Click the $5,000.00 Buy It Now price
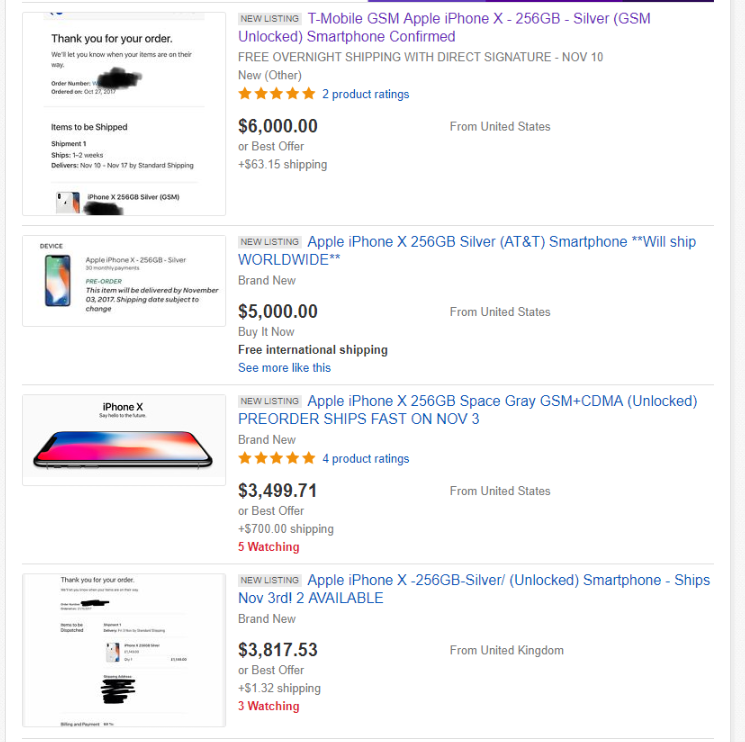Screen dimensions: 745x742 click(278, 311)
